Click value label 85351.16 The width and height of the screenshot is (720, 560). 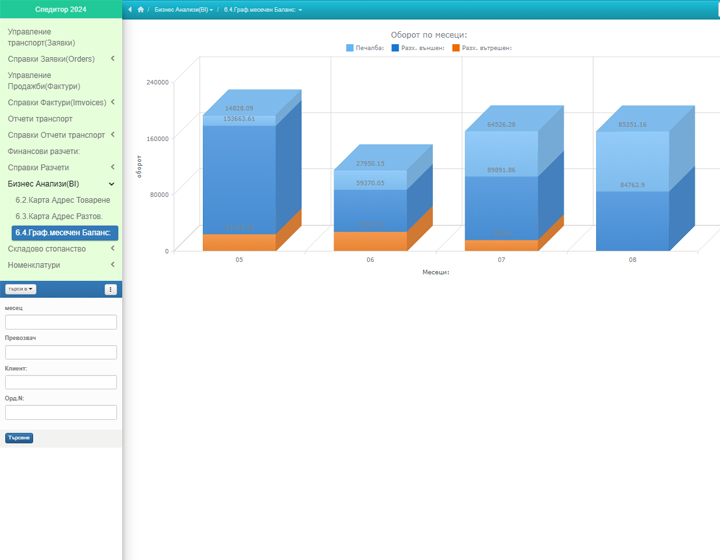[x=632, y=124]
